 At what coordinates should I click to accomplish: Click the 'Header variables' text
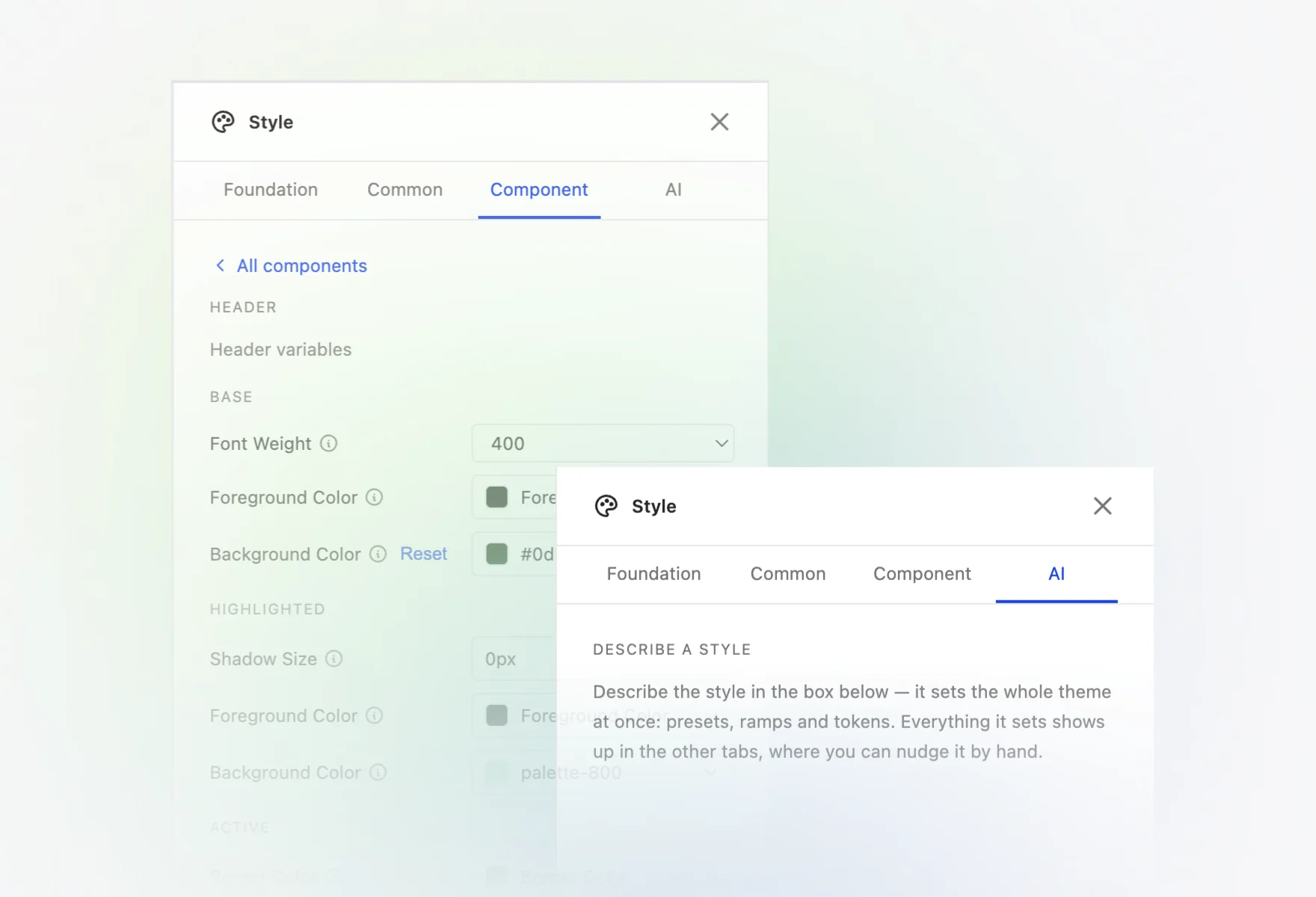pyautogui.click(x=280, y=350)
